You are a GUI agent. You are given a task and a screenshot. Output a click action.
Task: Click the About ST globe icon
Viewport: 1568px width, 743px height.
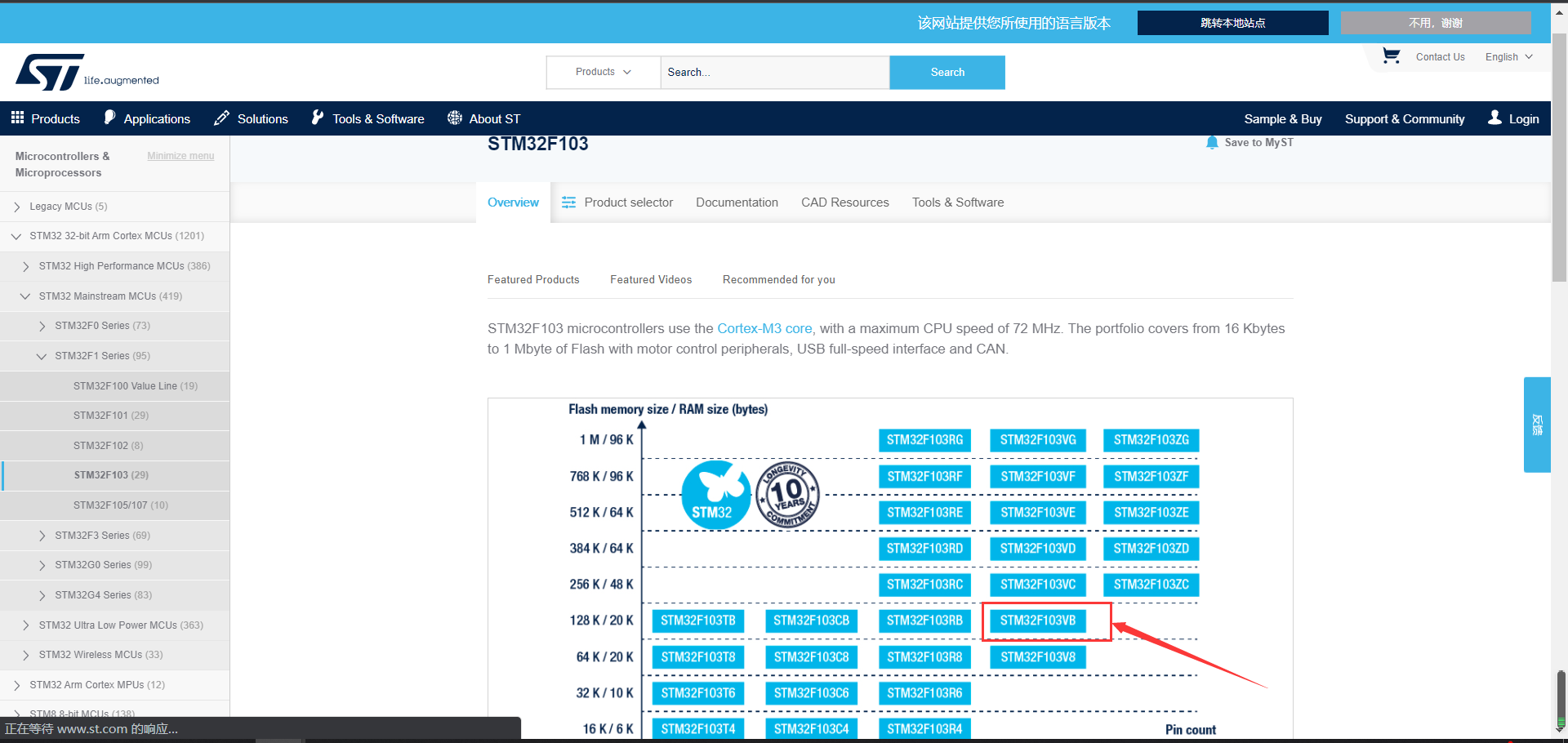pos(455,118)
